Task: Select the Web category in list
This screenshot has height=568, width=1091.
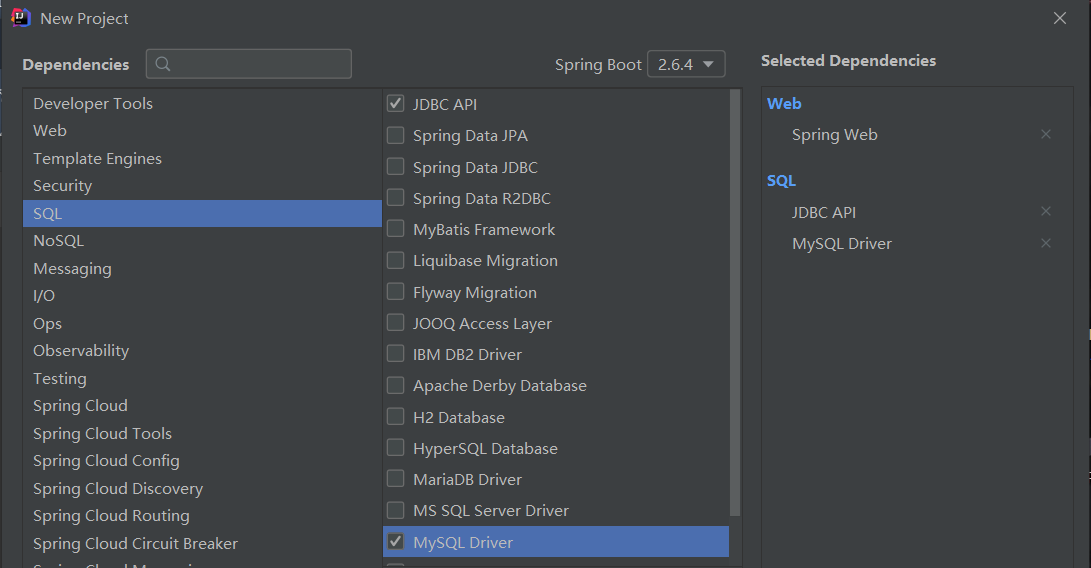Action: [x=202, y=131]
